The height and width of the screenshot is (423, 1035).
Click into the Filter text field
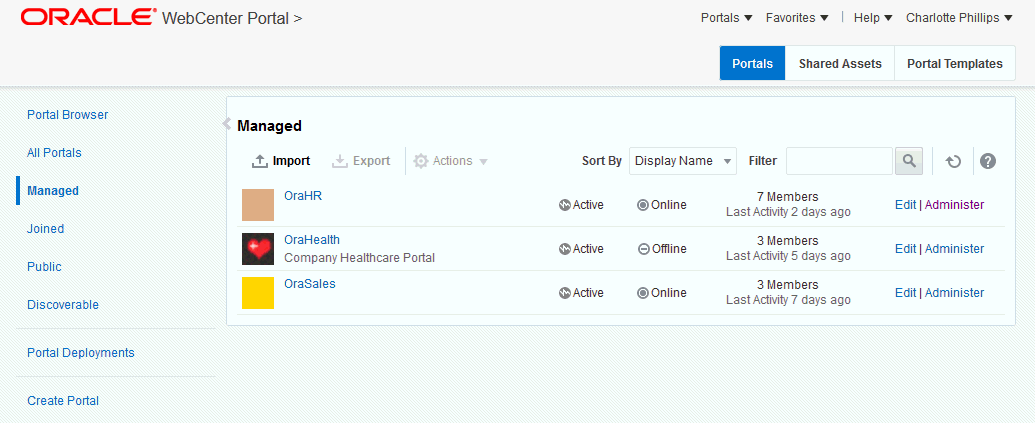(x=838, y=161)
